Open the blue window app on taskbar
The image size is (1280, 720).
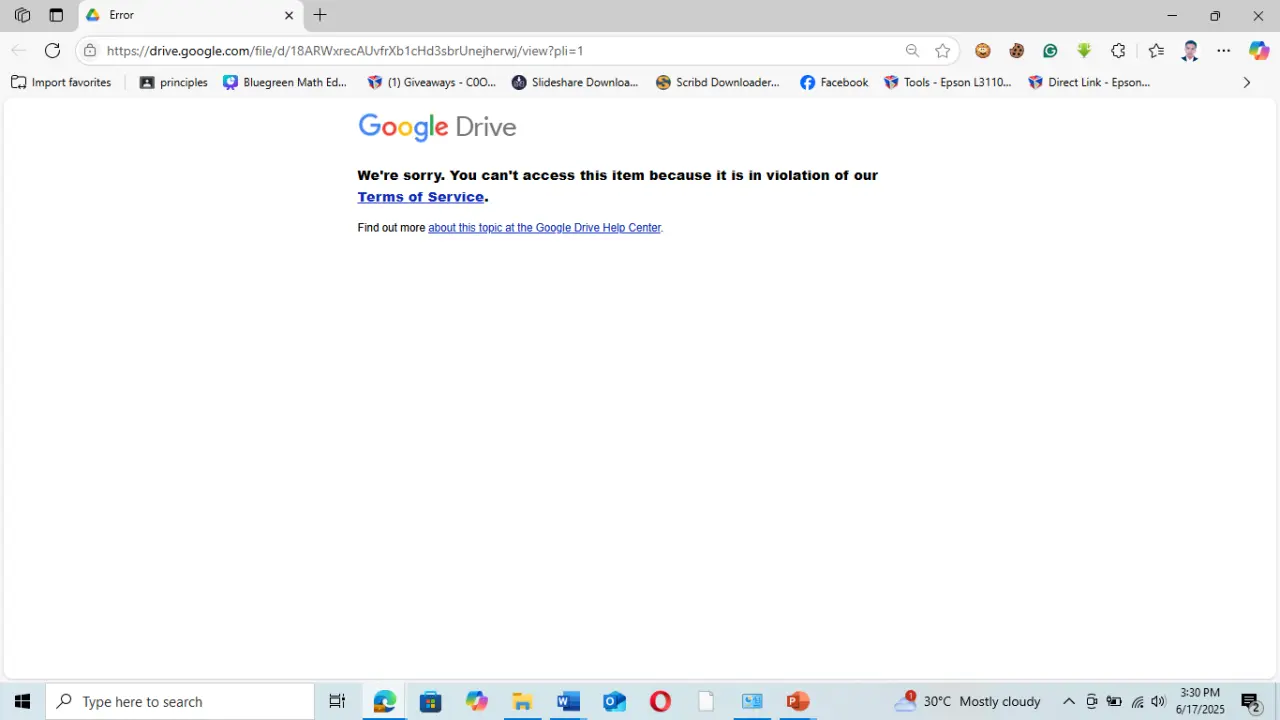click(x=752, y=702)
